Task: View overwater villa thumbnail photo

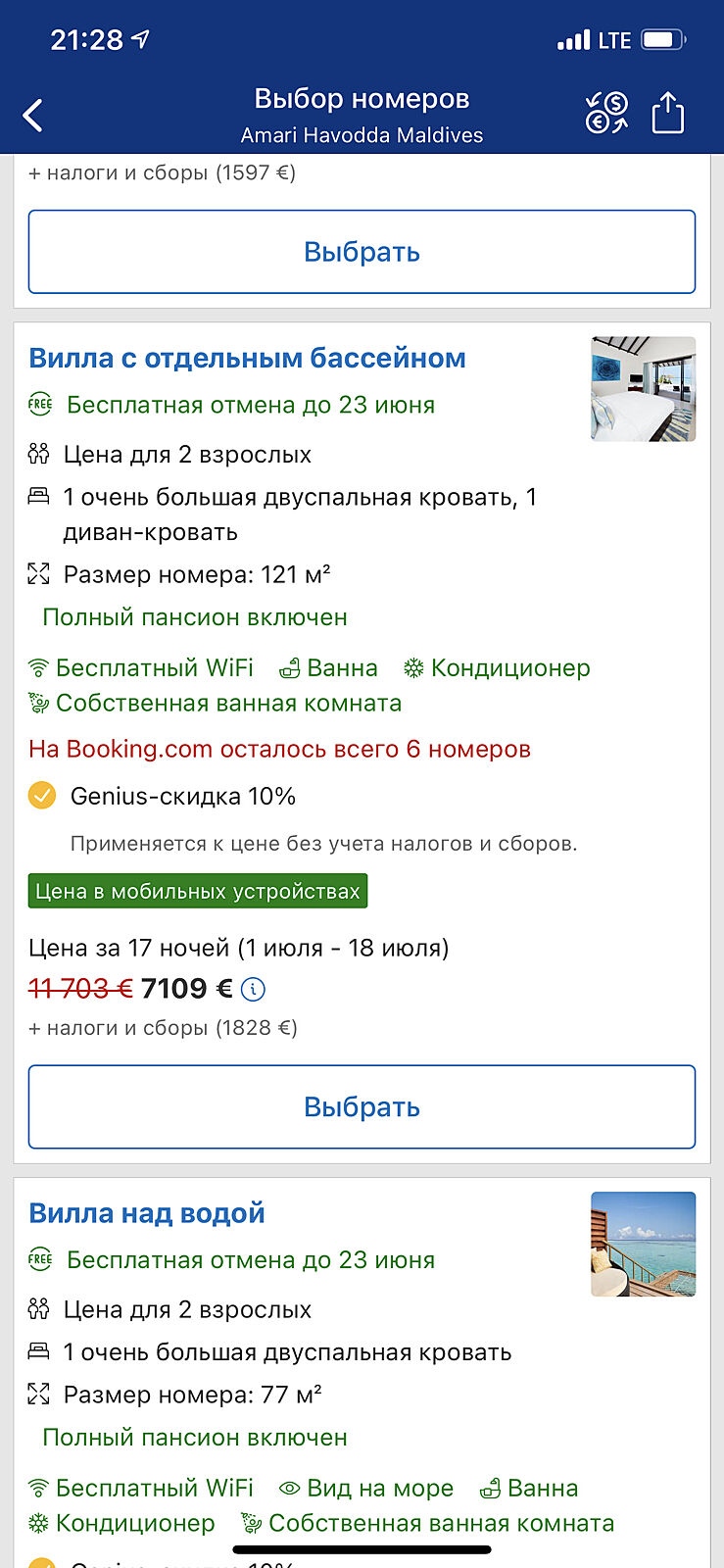Action: point(643,1244)
